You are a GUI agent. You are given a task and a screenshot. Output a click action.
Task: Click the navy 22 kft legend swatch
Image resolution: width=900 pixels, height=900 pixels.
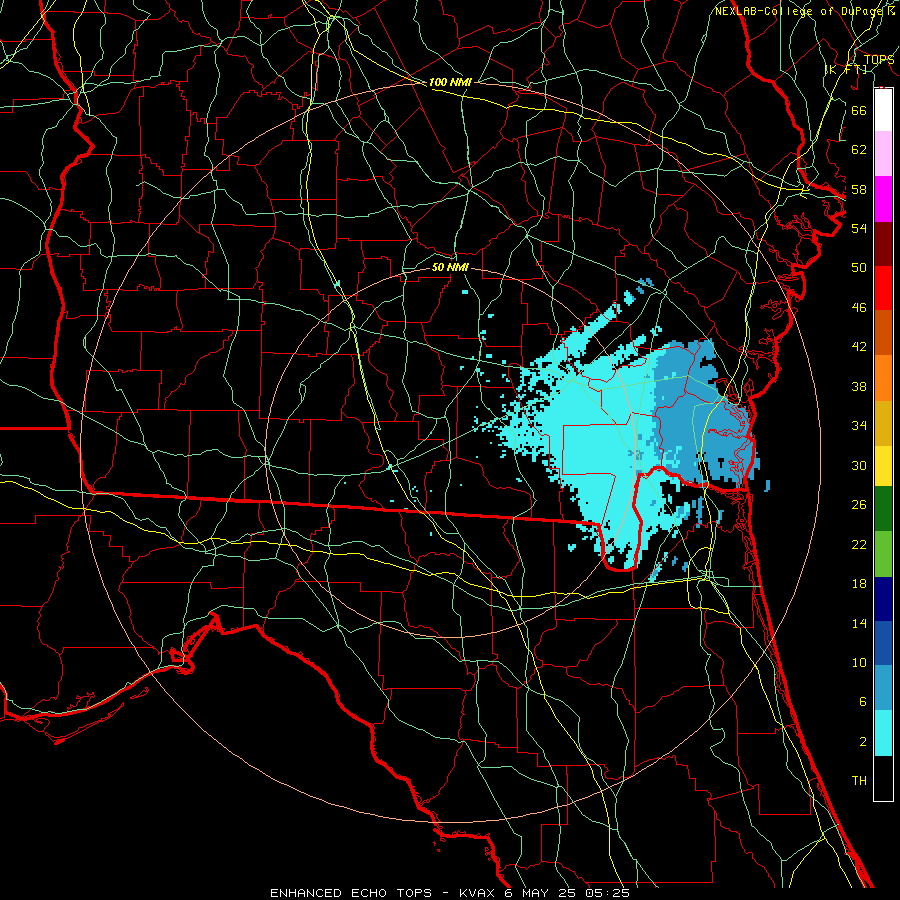tap(883, 599)
